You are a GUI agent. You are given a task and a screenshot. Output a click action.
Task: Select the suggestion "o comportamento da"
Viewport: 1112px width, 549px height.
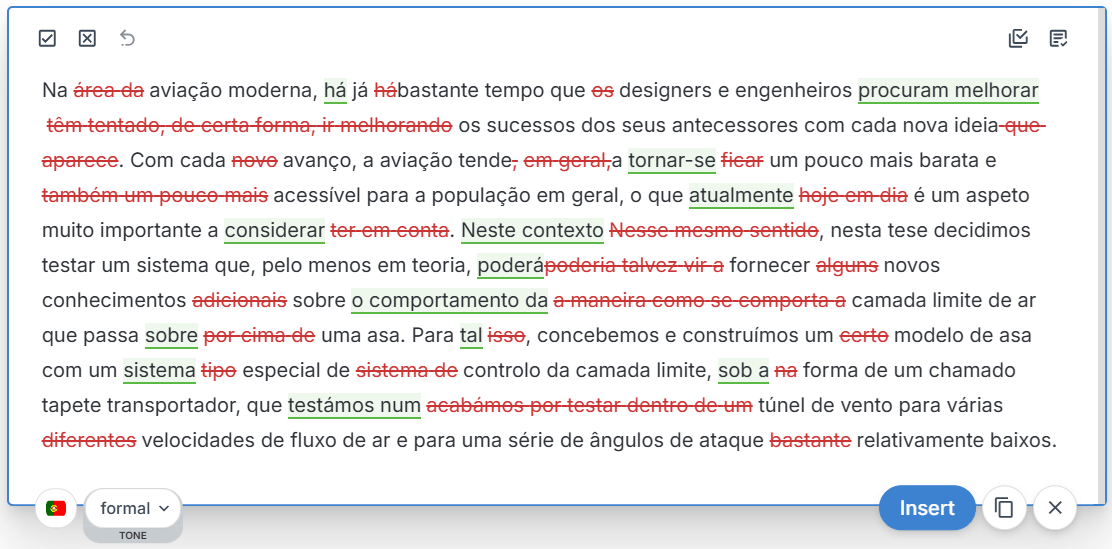[449, 301]
